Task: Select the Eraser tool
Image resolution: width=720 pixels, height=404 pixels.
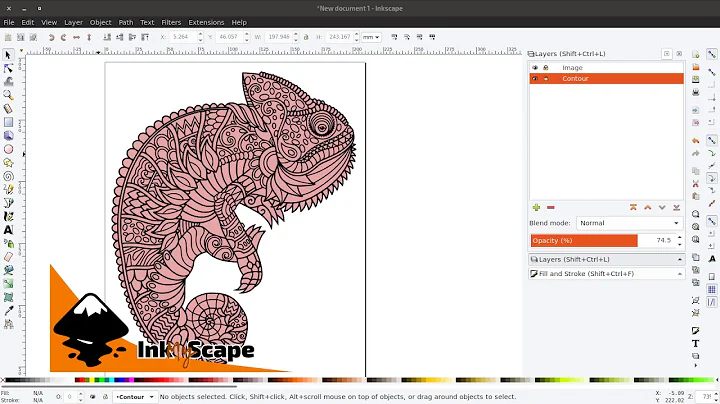Action: (8, 257)
